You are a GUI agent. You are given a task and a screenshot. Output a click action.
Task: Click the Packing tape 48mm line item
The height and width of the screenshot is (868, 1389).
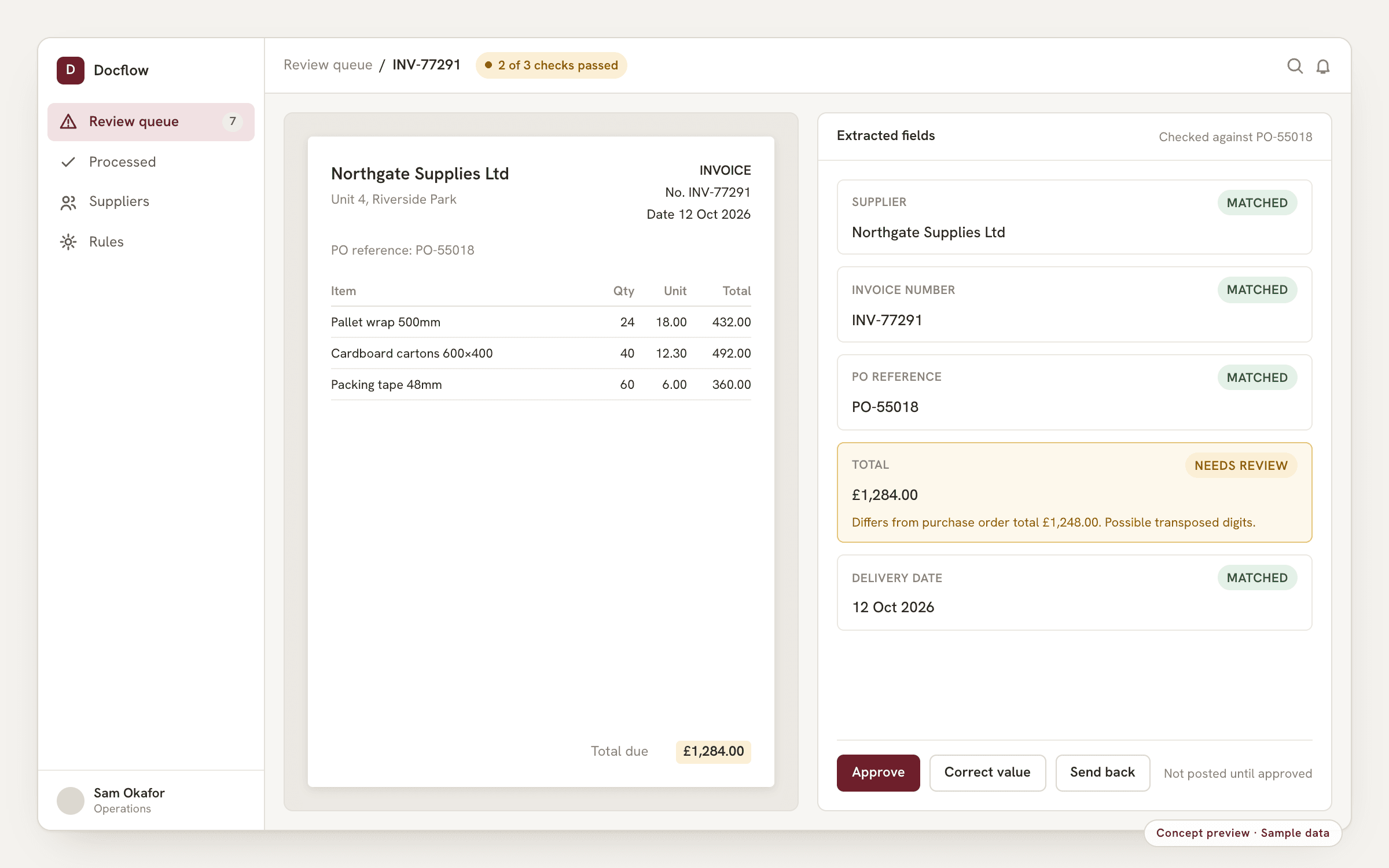(541, 385)
